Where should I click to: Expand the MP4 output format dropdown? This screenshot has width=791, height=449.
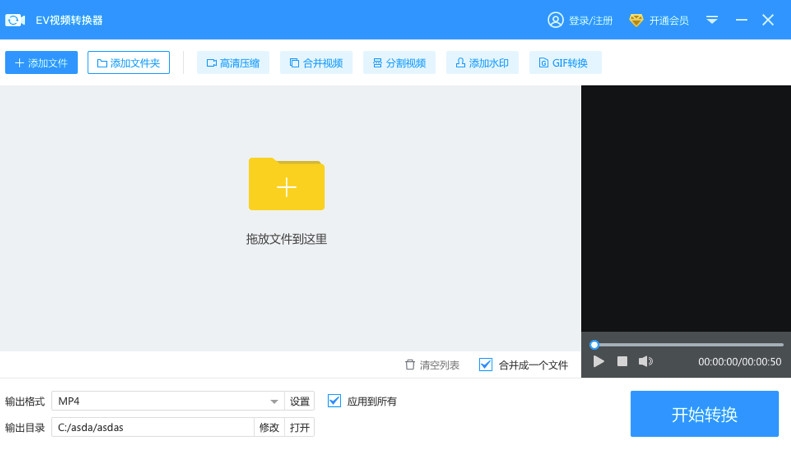point(274,402)
